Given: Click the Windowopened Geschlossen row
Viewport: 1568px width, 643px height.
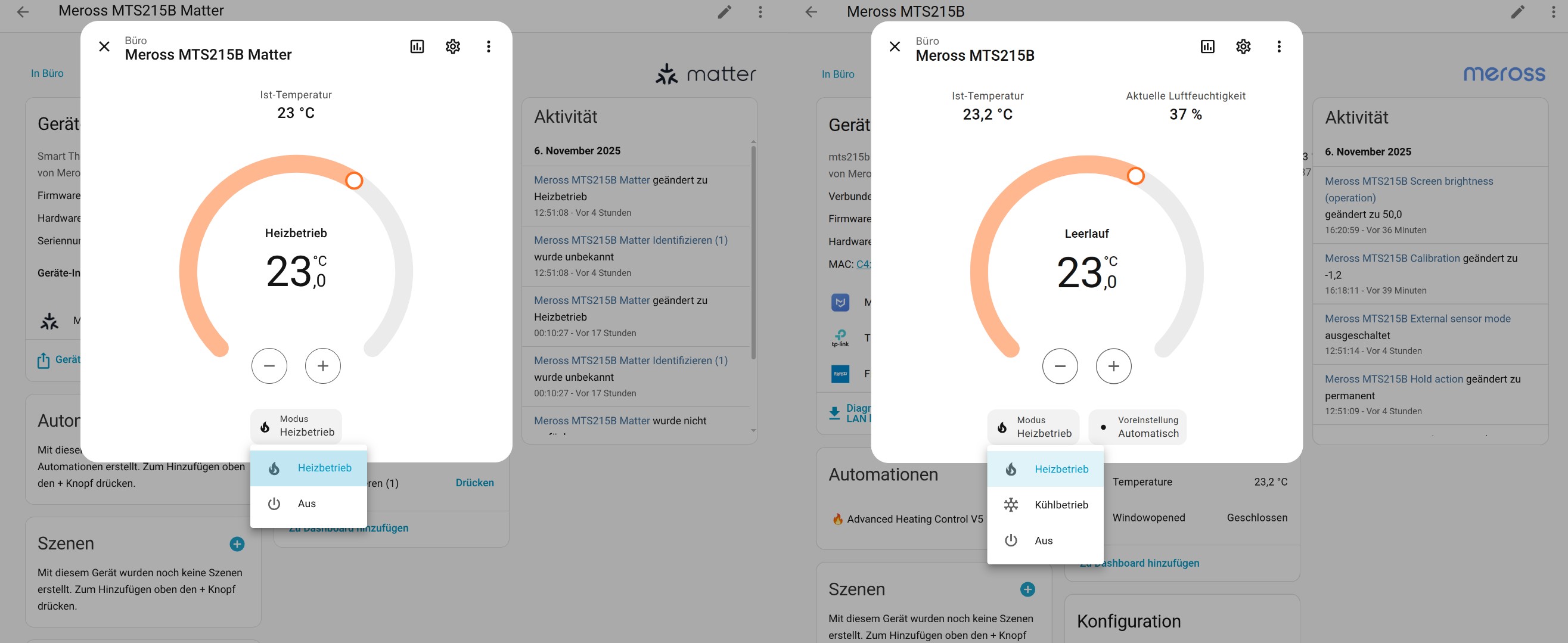Looking at the screenshot, I should click(1200, 518).
